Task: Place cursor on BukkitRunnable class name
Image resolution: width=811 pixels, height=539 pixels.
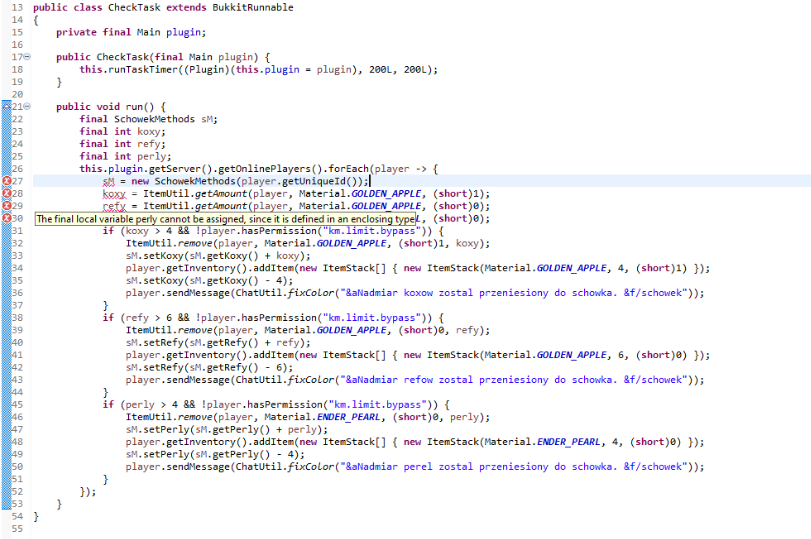Action: [x=253, y=7]
